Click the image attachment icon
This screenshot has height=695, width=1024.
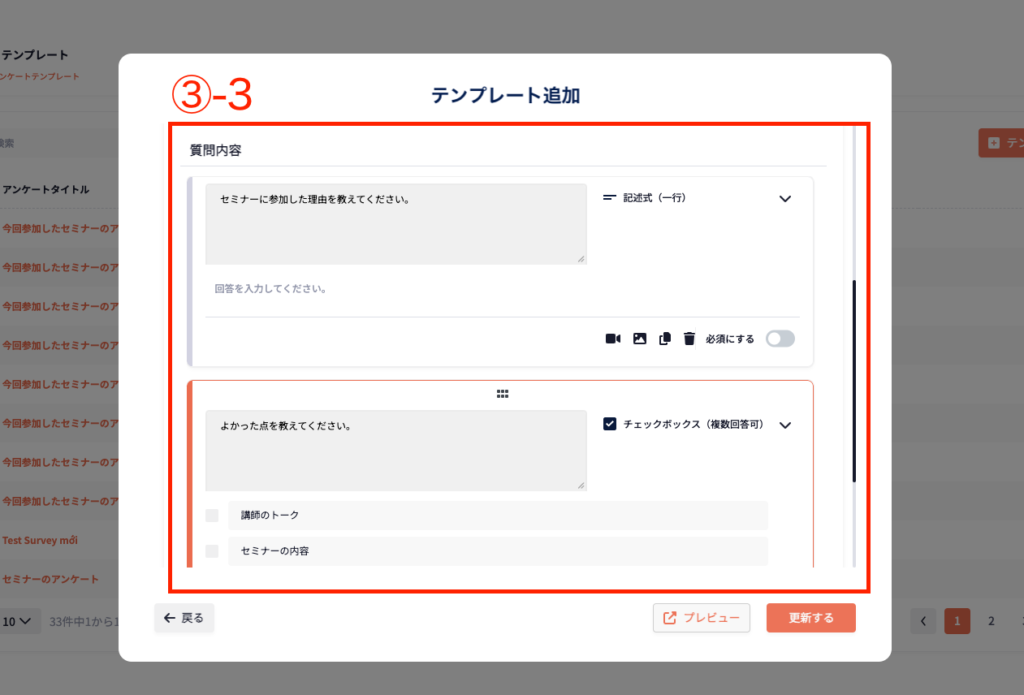[x=640, y=339]
